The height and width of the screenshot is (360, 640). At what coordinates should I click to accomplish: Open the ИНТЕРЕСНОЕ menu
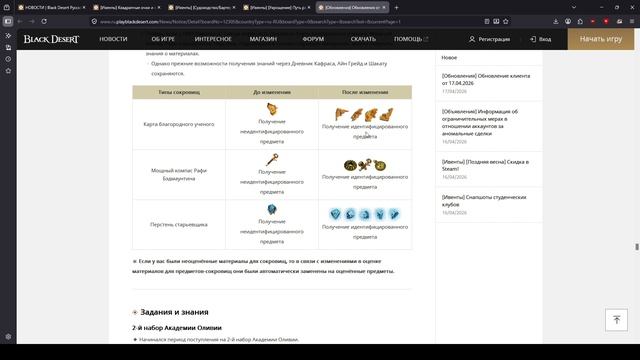pyautogui.click(x=213, y=39)
